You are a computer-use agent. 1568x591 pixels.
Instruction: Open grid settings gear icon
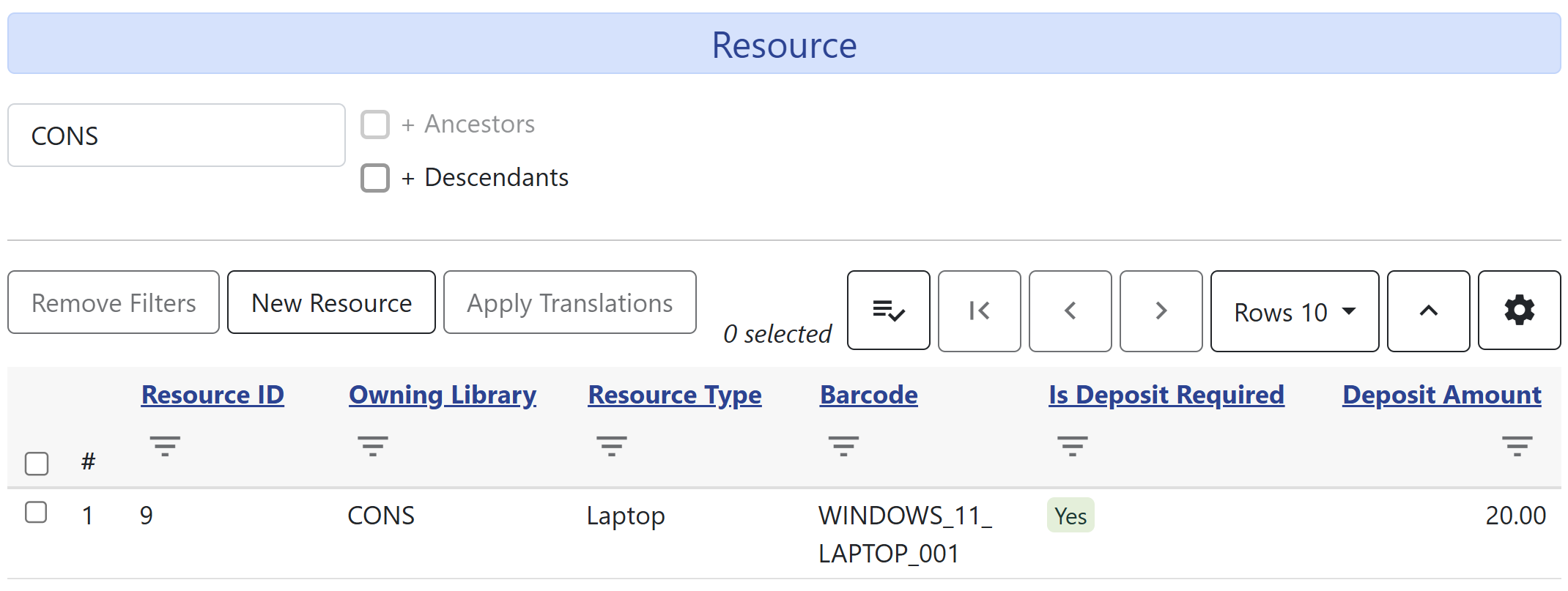point(1519,311)
